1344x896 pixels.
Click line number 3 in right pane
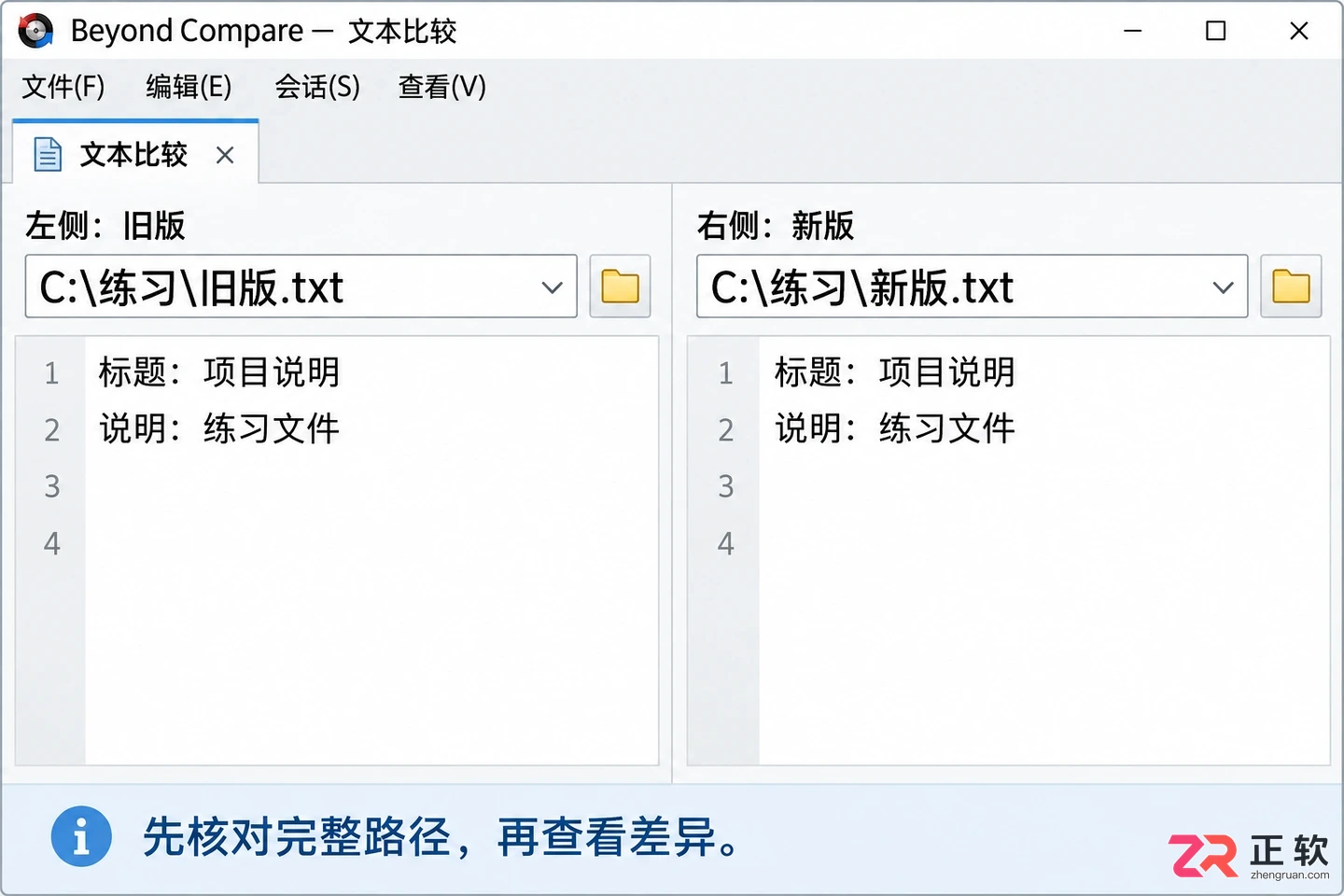click(x=726, y=486)
